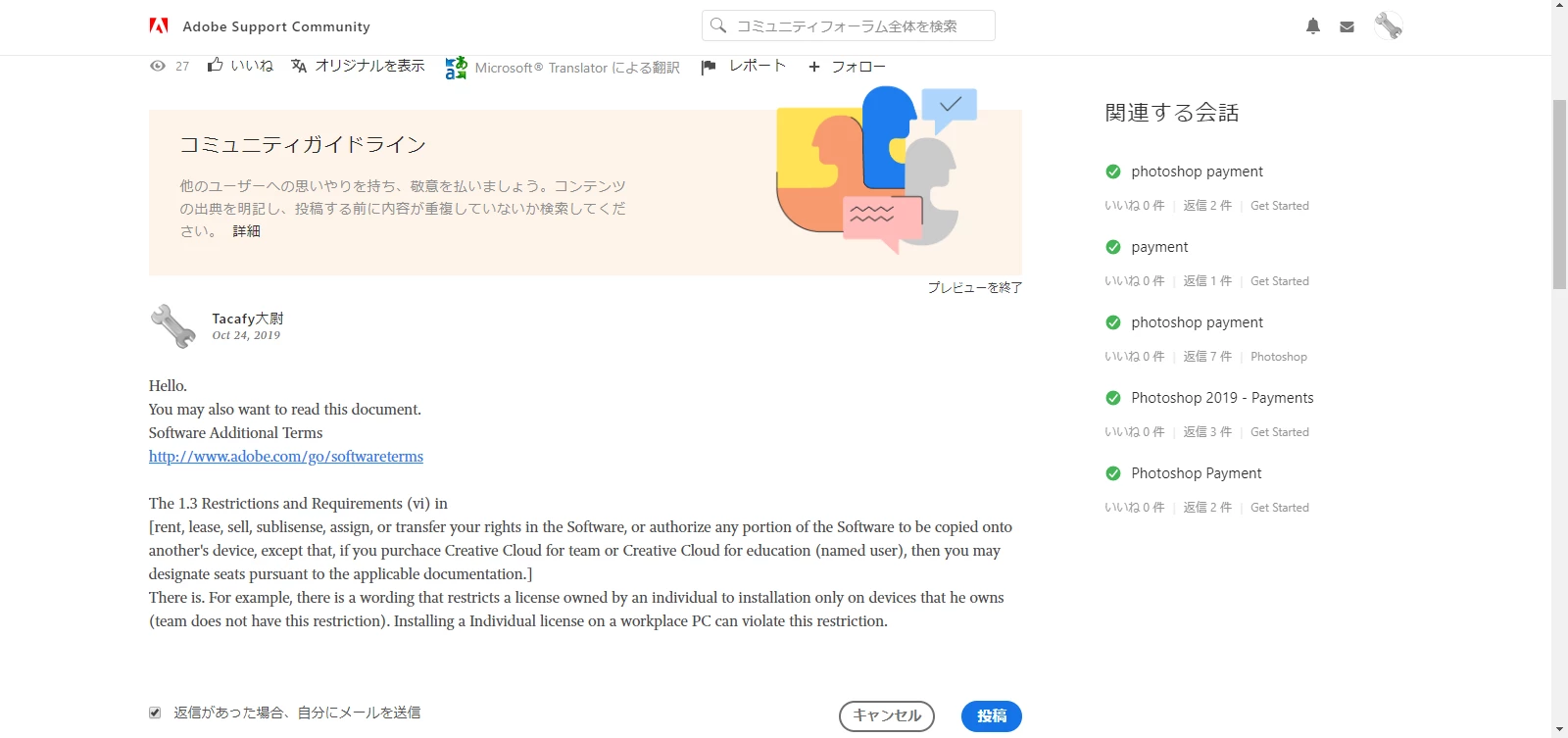Click the Microsoft Translator icon
This screenshot has width=1568, height=738.
coord(456,67)
